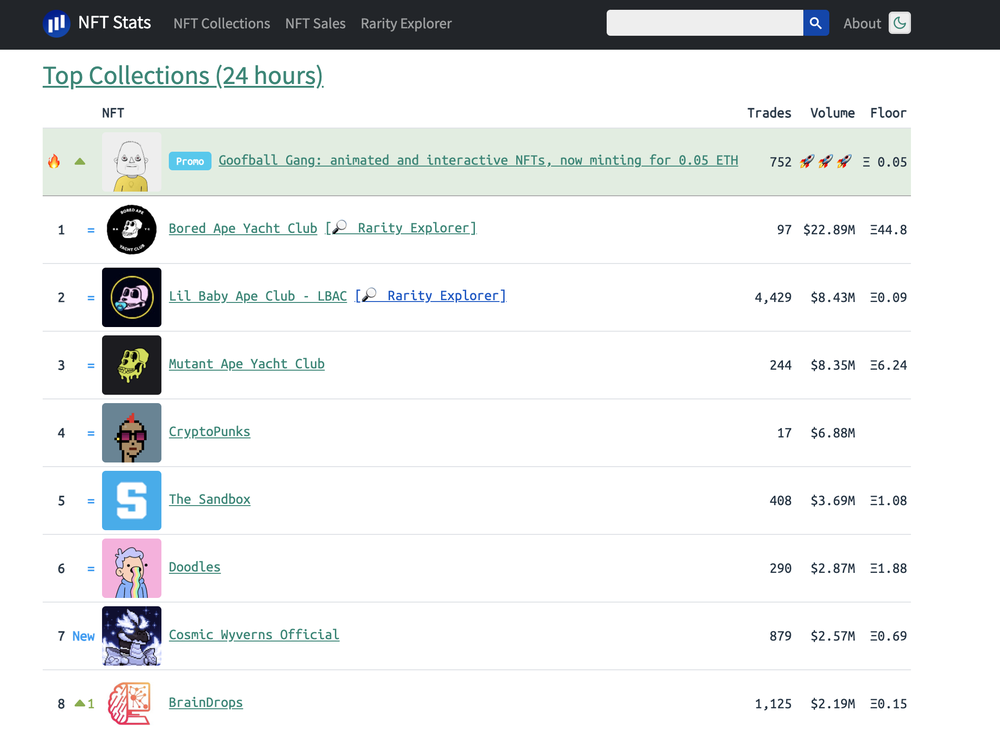This screenshot has height=732, width=1000.
Task: Select the Ξ44.8 floor value
Action: pos(888,230)
